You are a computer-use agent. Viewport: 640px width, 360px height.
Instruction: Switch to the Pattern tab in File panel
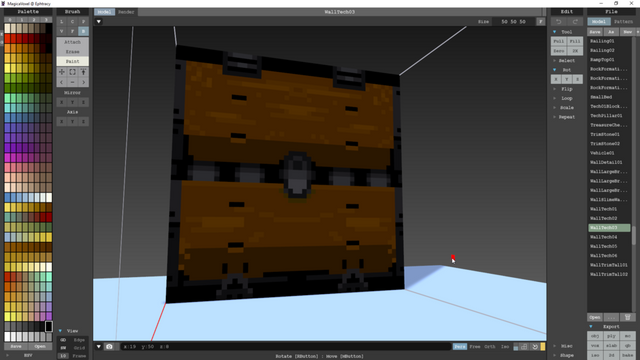tap(623, 22)
